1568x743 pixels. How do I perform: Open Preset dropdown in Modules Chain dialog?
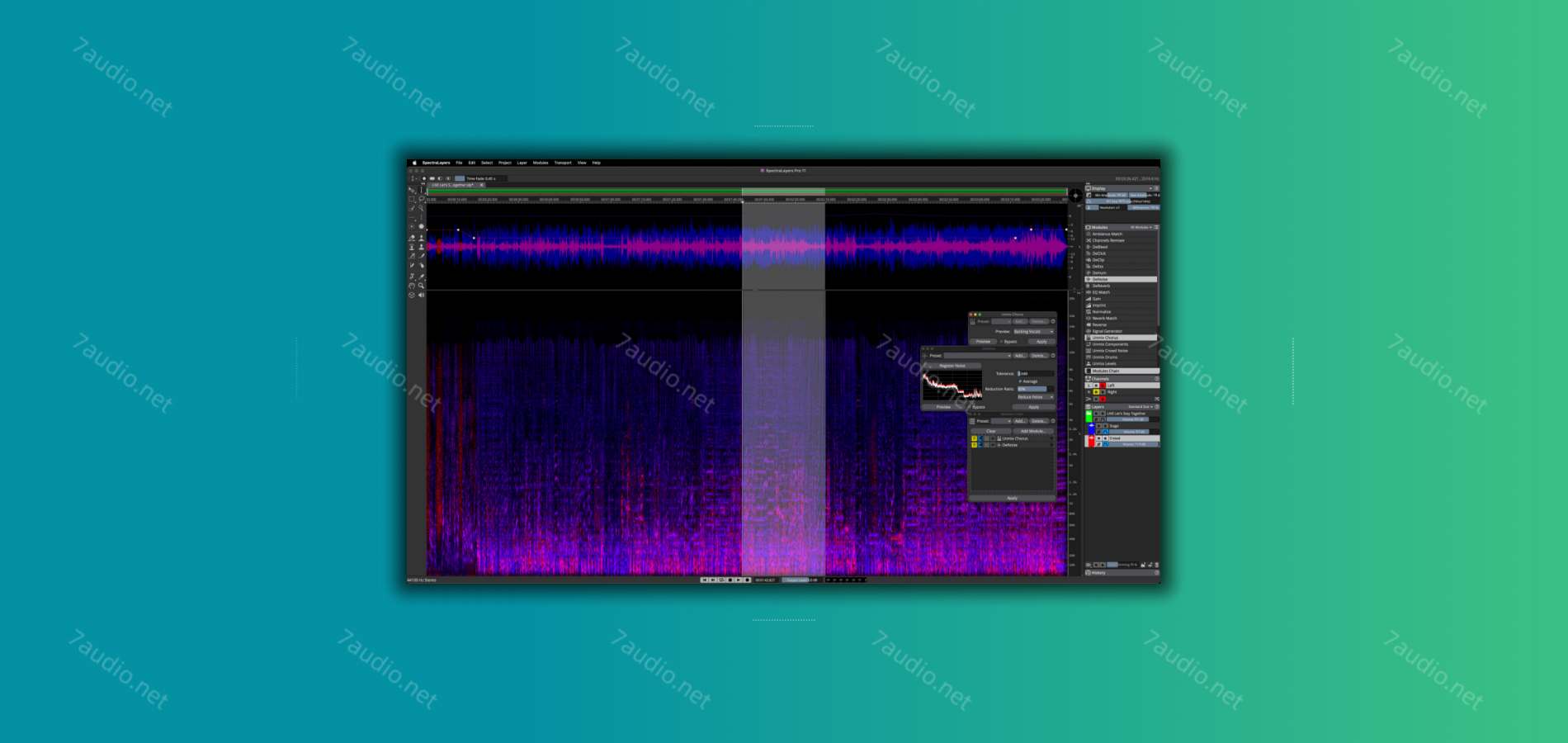tap(1001, 421)
